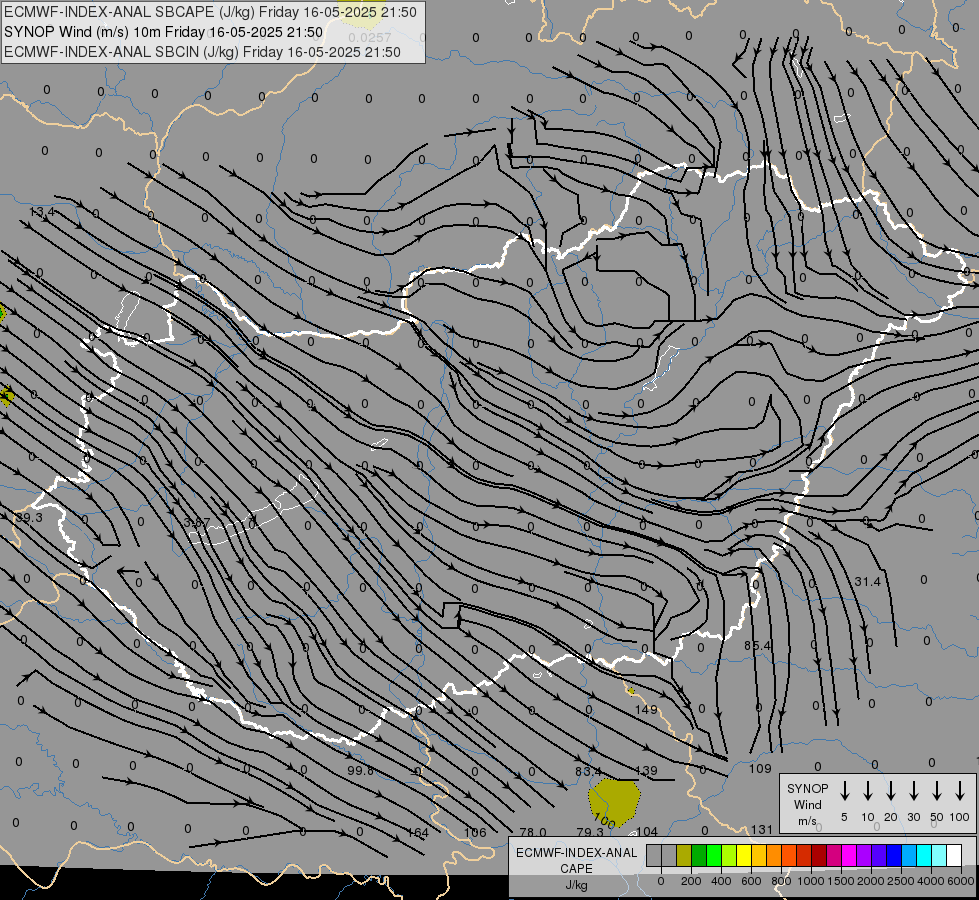Click the SBCIN title line in header box
The height and width of the screenshot is (900, 979).
[202, 52]
